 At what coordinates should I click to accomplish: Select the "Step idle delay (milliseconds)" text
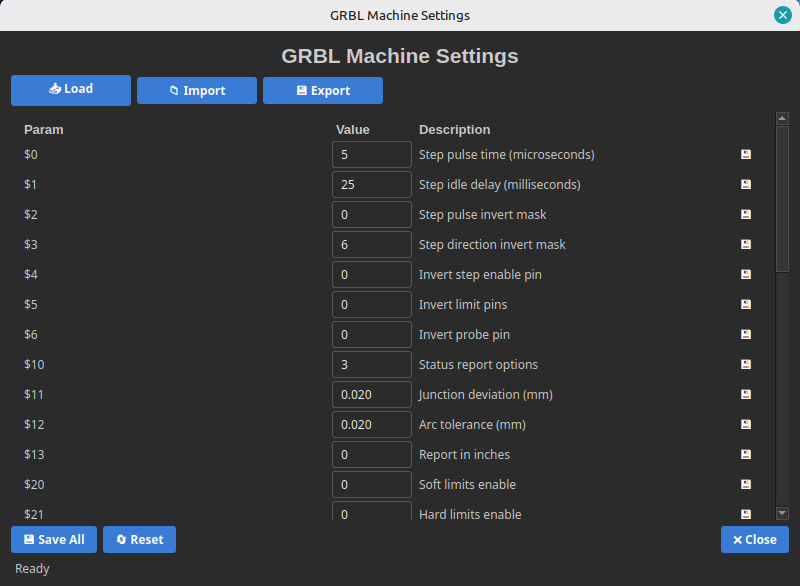(499, 185)
